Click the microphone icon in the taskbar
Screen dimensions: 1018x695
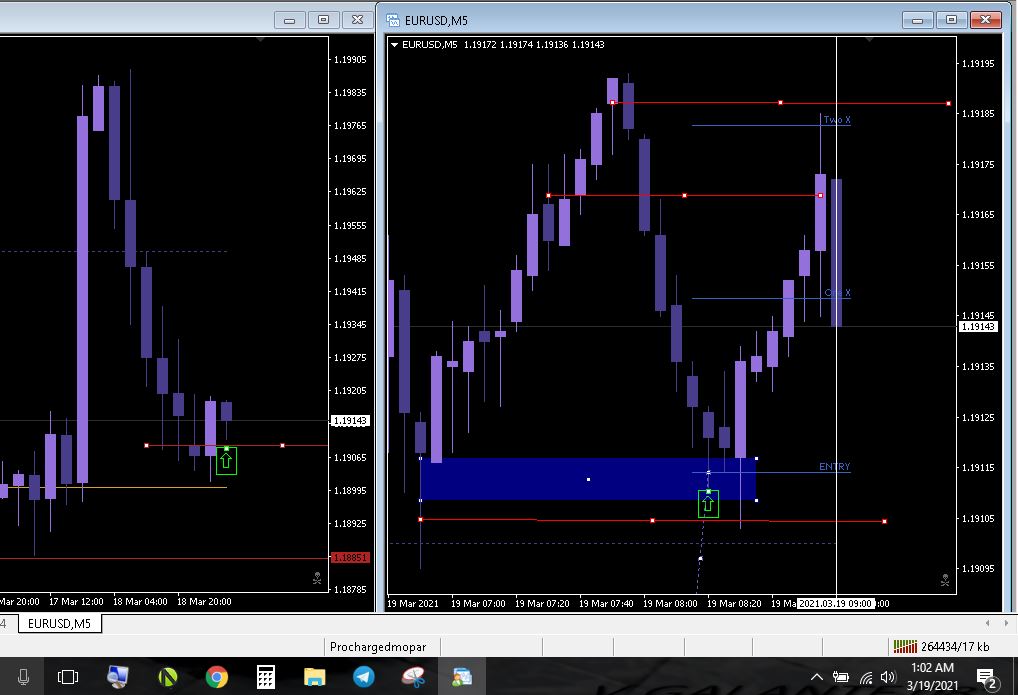click(23, 677)
